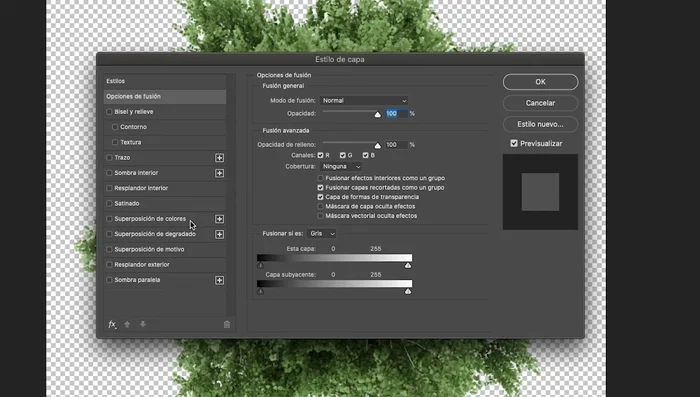Open the Satinado settings row
This screenshot has width=700, height=397.
pyautogui.click(x=165, y=203)
